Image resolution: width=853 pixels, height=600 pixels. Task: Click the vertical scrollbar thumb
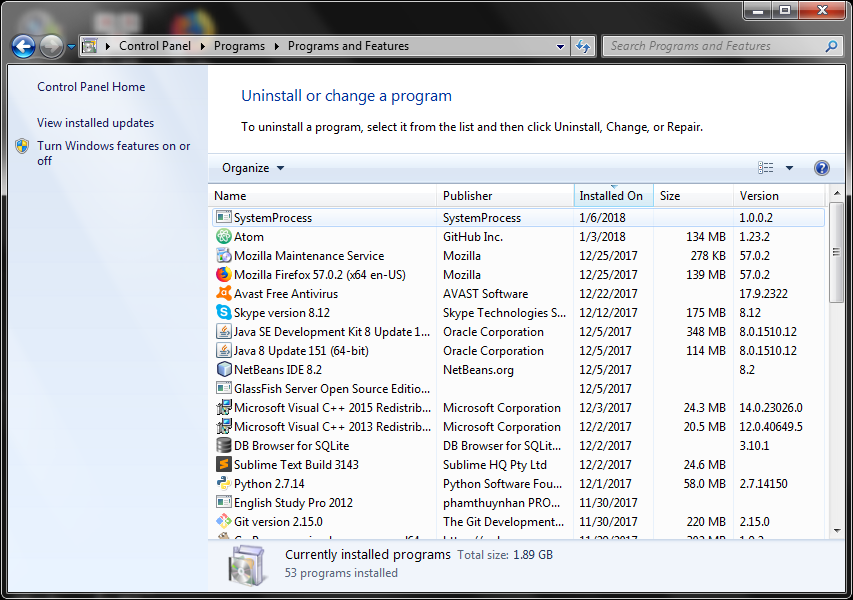tap(837, 252)
